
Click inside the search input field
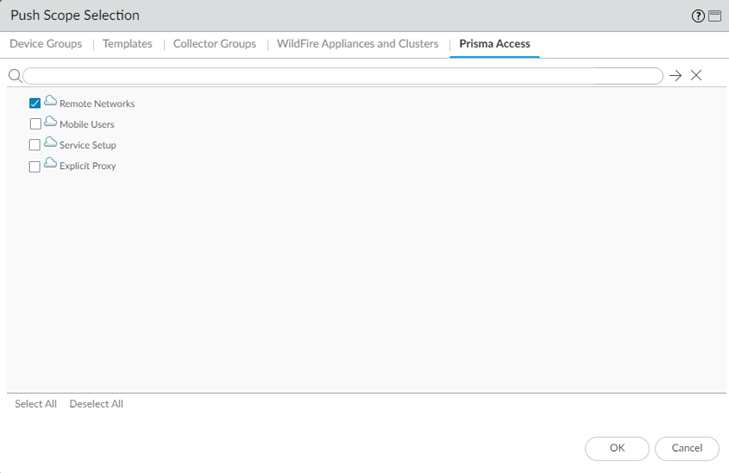click(x=342, y=76)
